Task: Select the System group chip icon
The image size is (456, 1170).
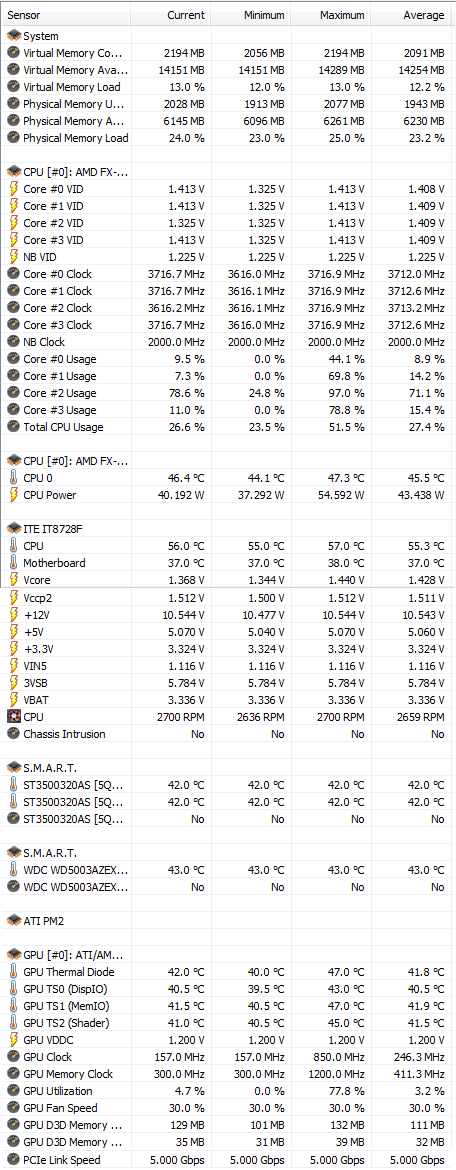Action: point(13,36)
